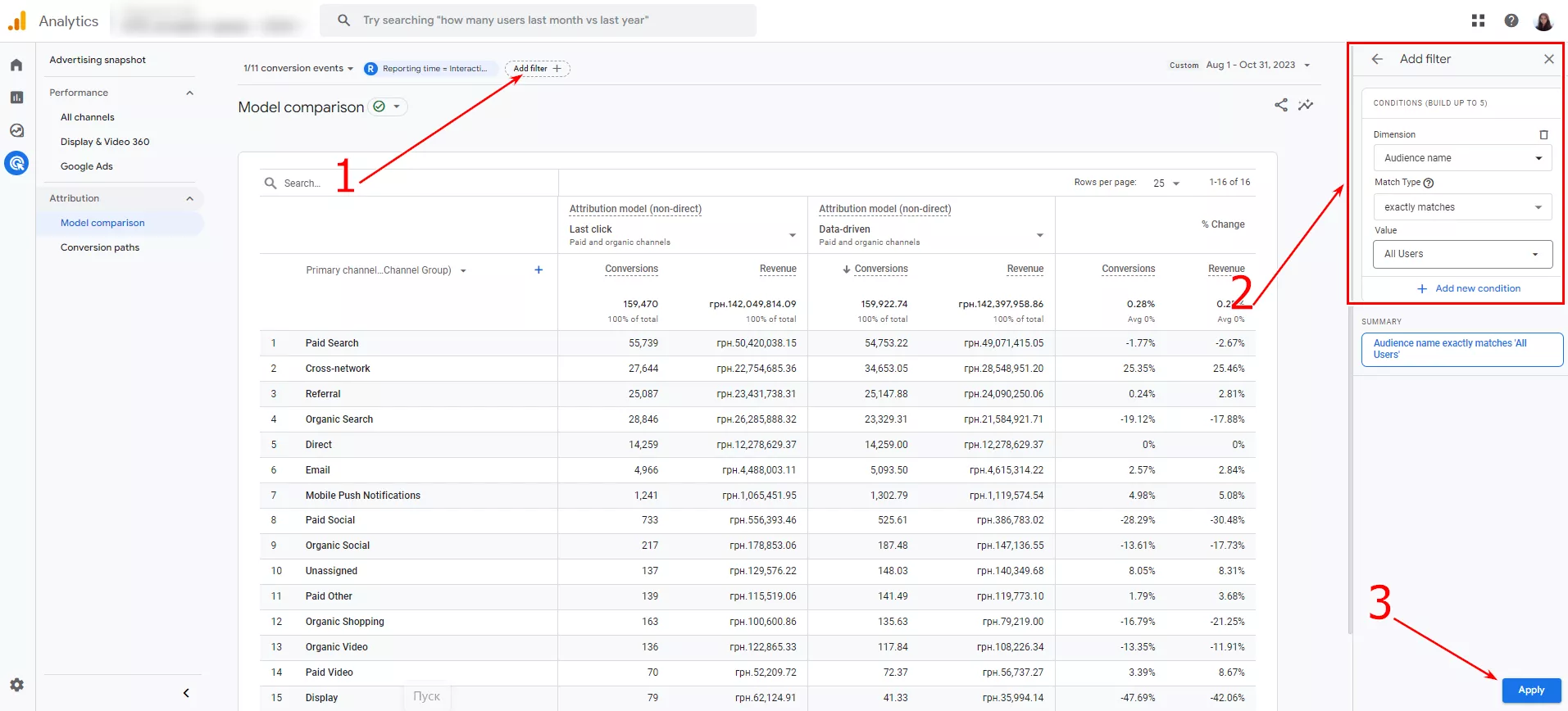Image resolution: width=1568 pixels, height=711 pixels.
Task: Open Admin settings gear icon
Action: pyautogui.click(x=16, y=685)
